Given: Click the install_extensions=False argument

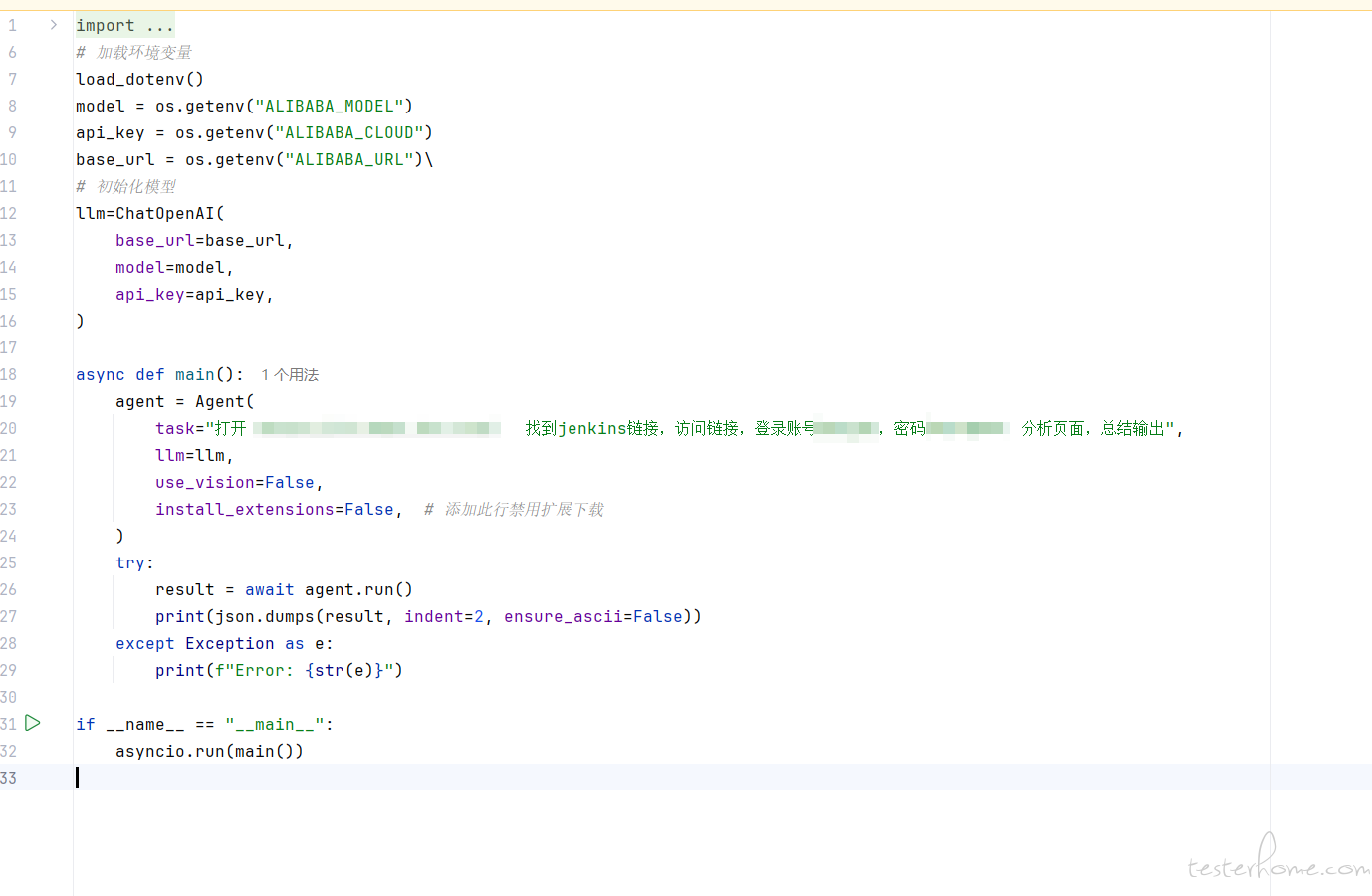Looking at the screenshot, I should tap(275, 510).
